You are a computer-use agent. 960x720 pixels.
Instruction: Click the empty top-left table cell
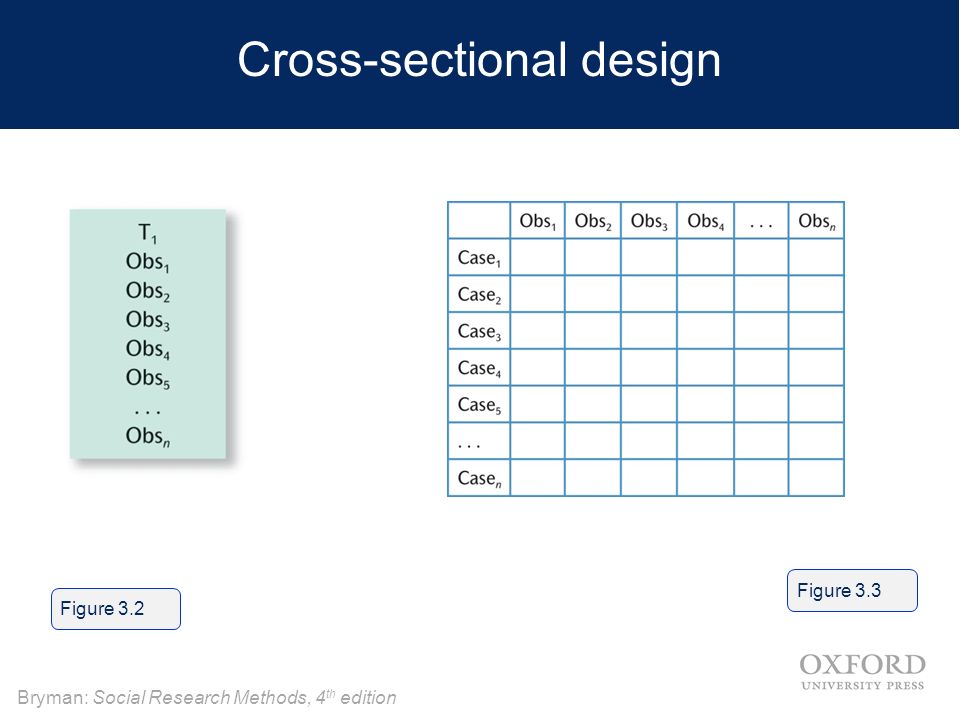tap(479, 220)
